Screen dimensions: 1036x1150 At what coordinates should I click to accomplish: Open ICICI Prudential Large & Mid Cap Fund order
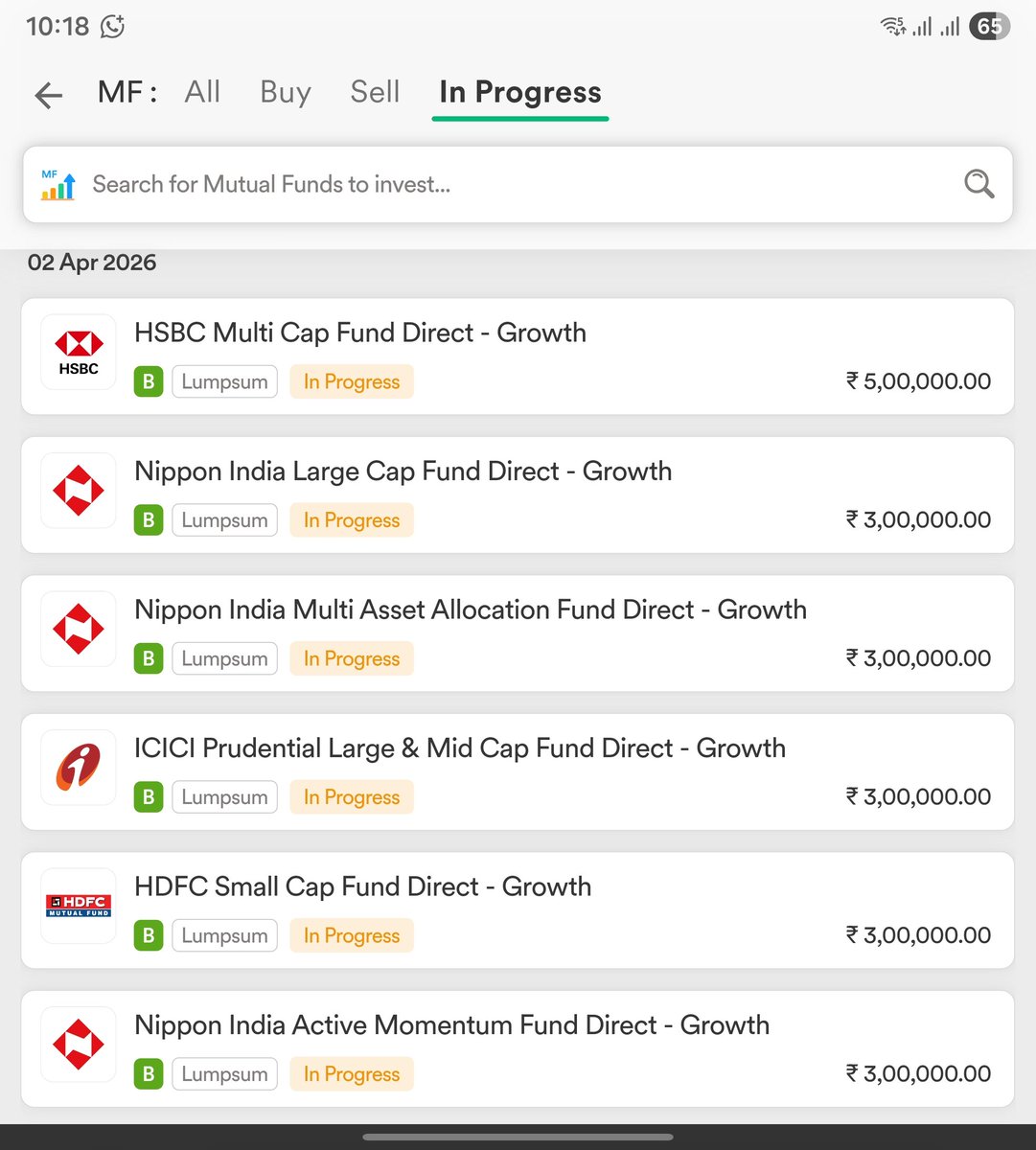(x=518, y=772)
